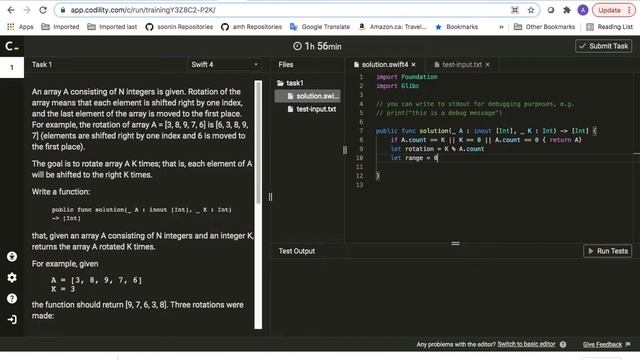Open Other Bookmarks folder
This screenshot has height=360, width=640.
coord(544,27)
